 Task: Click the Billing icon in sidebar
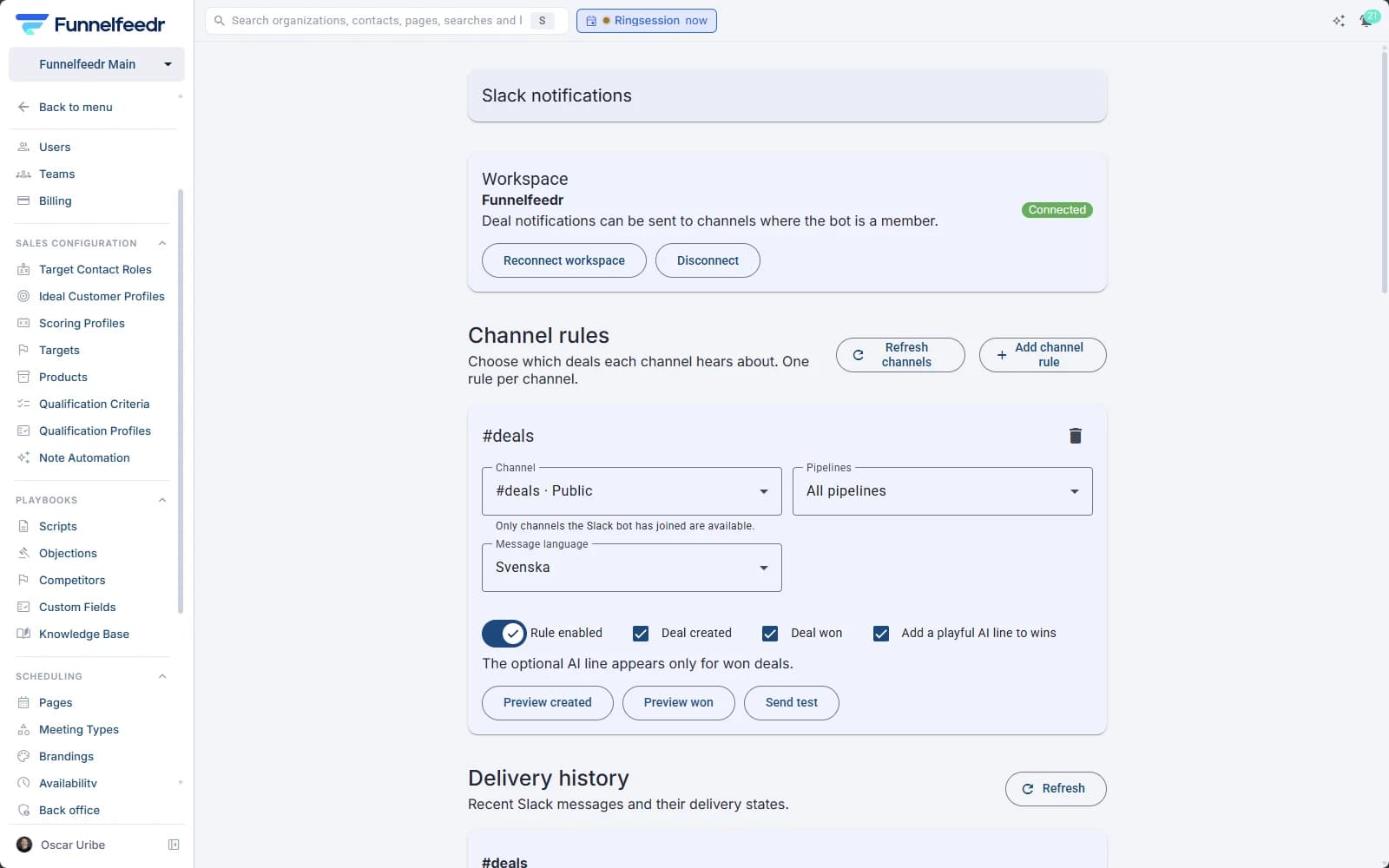click(x=23, y=201)
